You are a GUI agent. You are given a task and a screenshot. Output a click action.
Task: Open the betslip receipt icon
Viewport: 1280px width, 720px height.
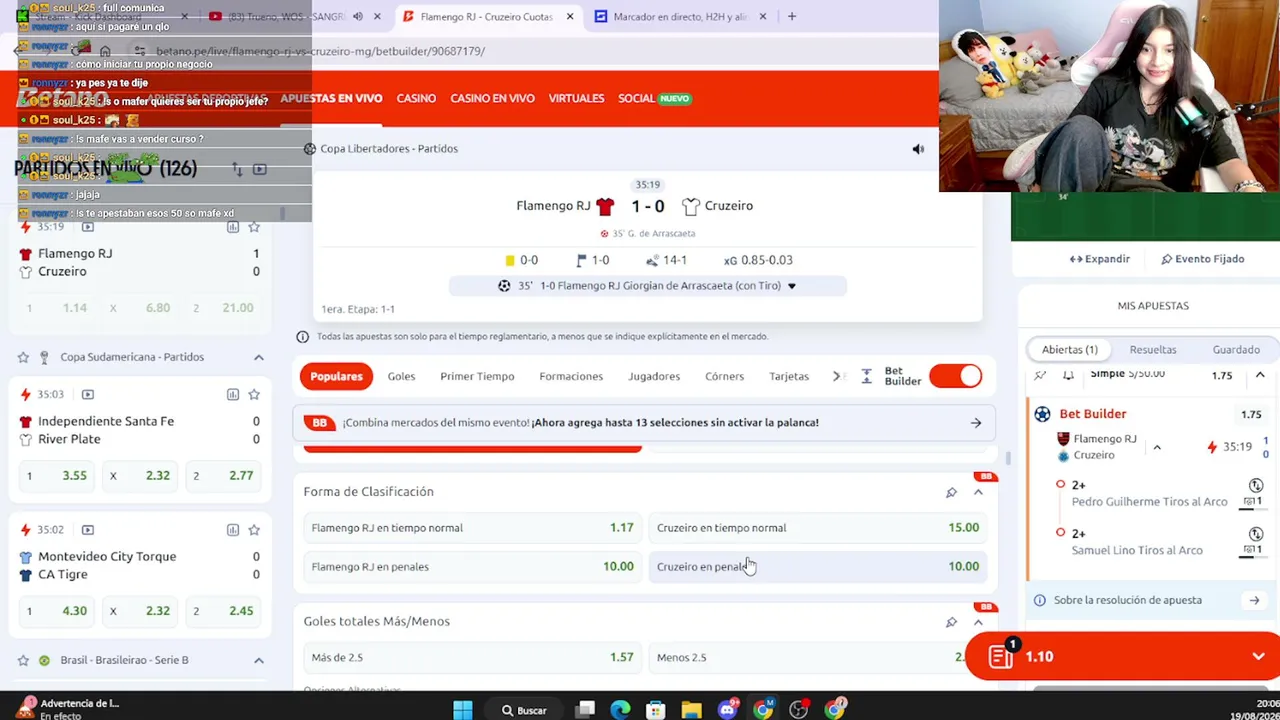[x=1000, y=656]
